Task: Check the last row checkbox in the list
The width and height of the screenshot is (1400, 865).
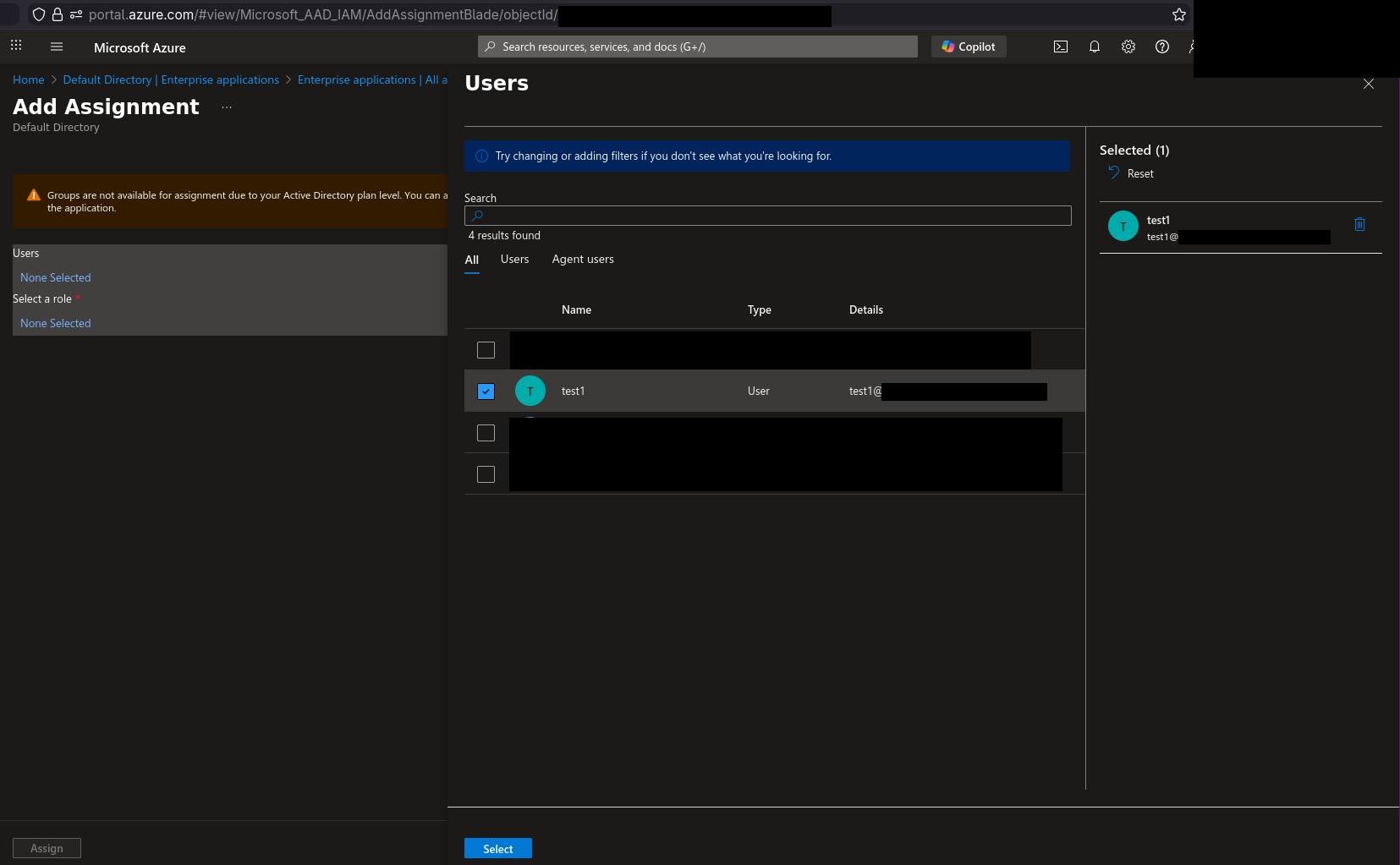Action: (x=486, y=474)
